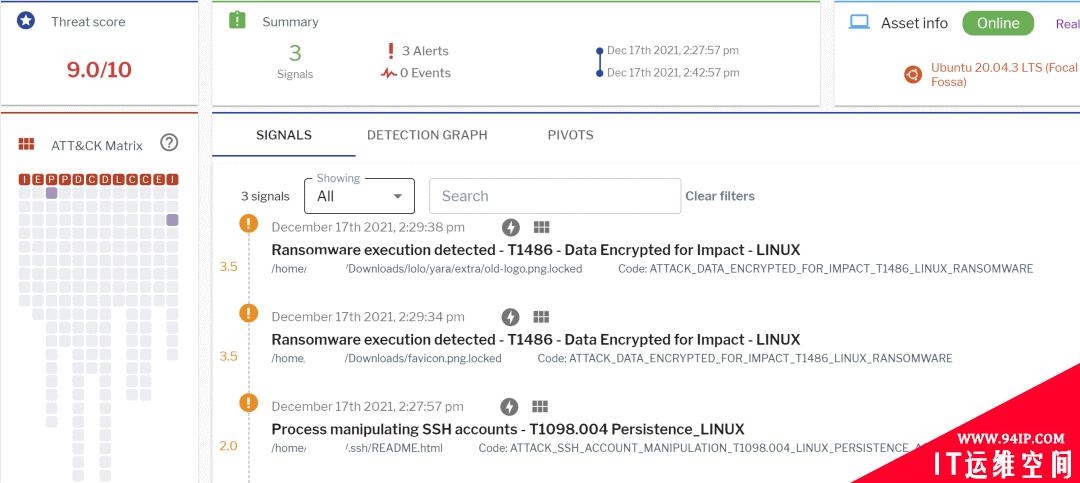Click the red Alerts exclamation icon
1080x483 pixels.
pos(391,50)
